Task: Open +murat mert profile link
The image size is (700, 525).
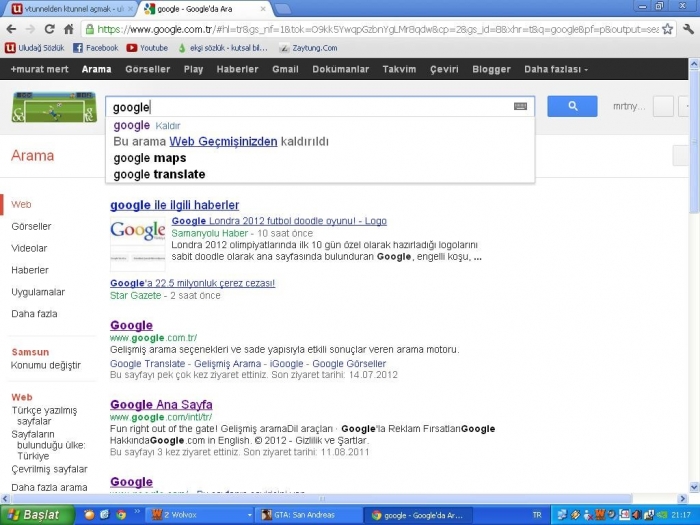Action: click(39, 69)
